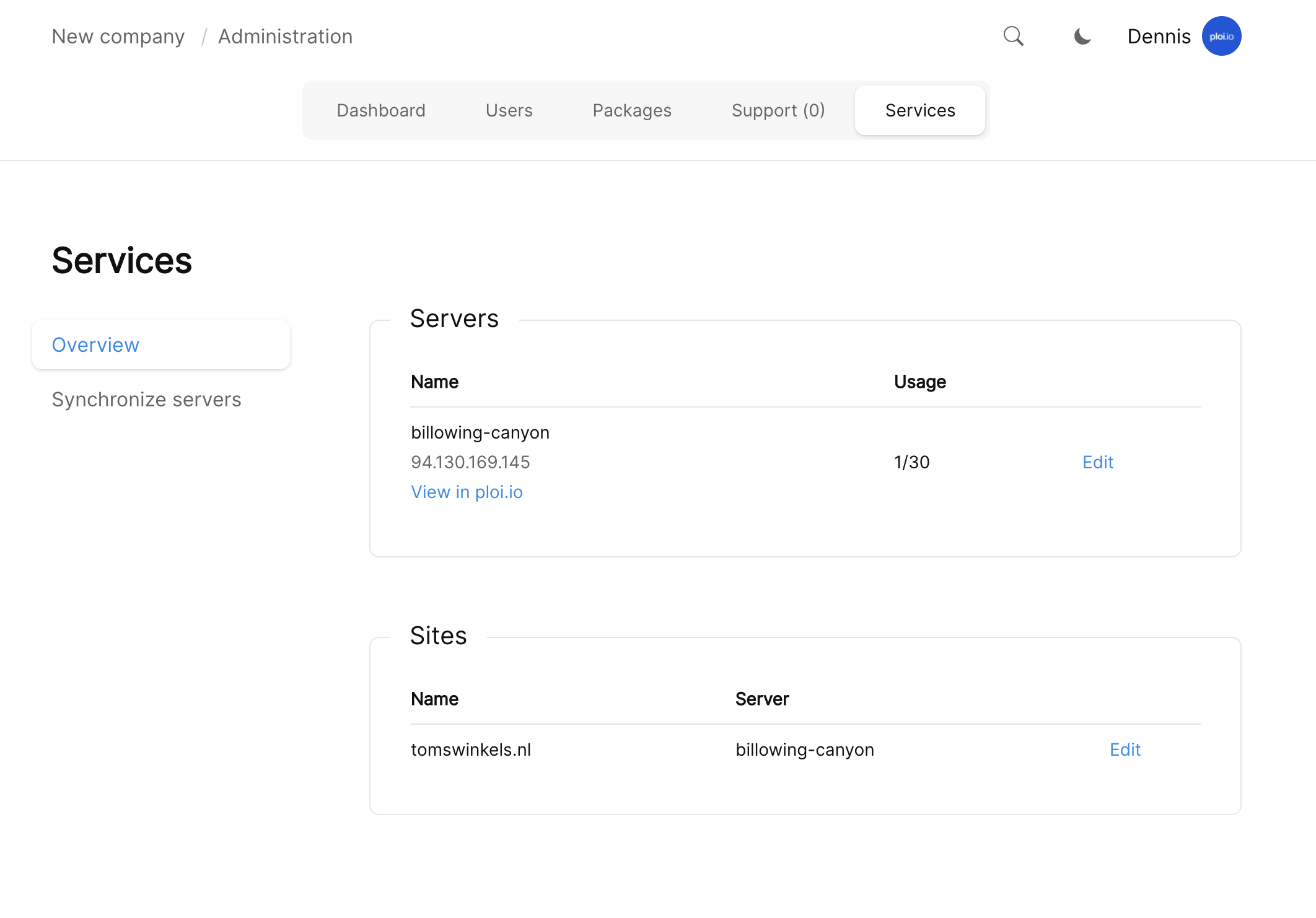Open the Dennis user menu
Screen dimensions: 1316x918
coord(1159,37)
